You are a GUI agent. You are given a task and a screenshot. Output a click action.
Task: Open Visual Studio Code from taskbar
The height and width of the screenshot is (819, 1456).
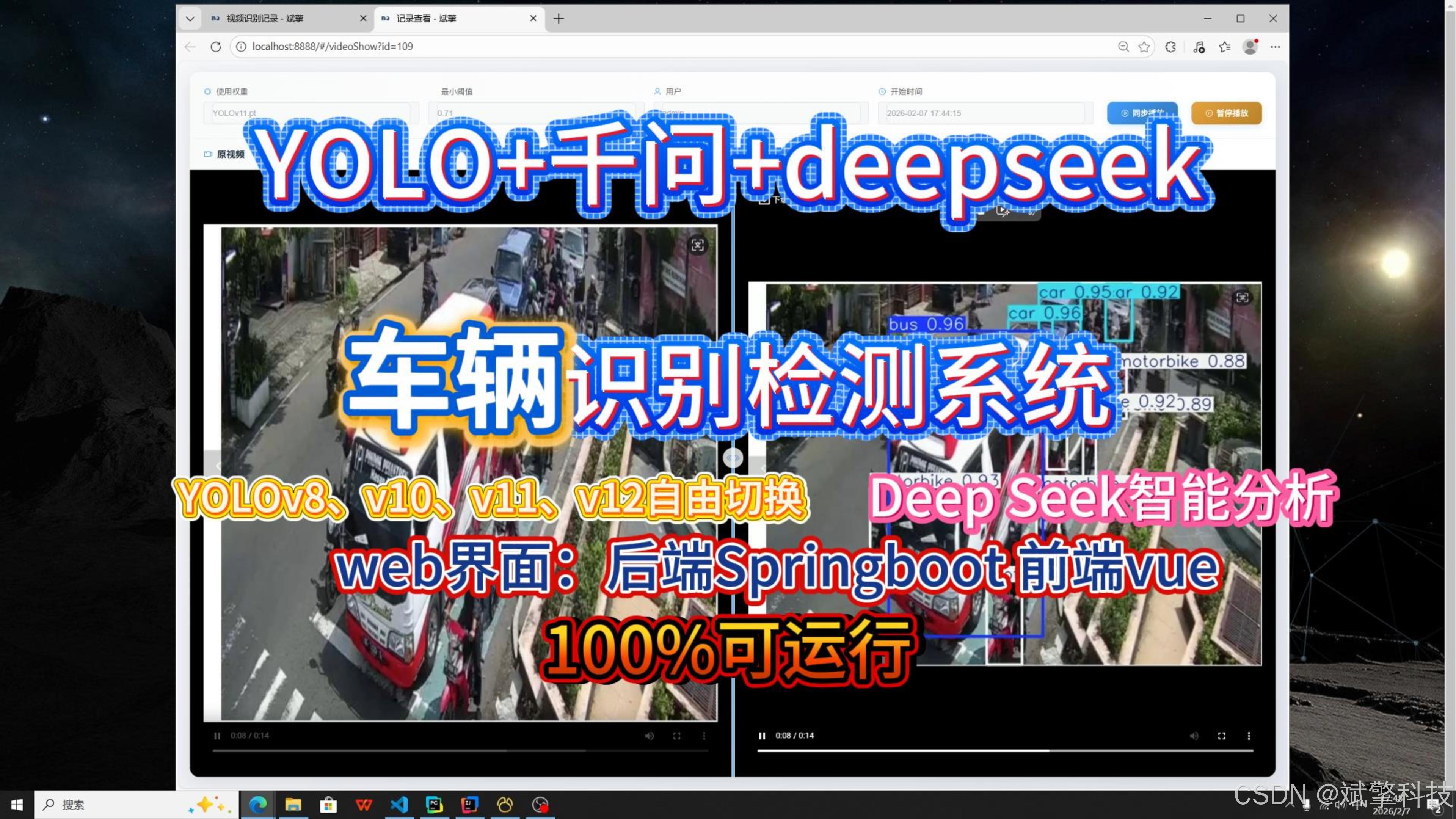399,804
